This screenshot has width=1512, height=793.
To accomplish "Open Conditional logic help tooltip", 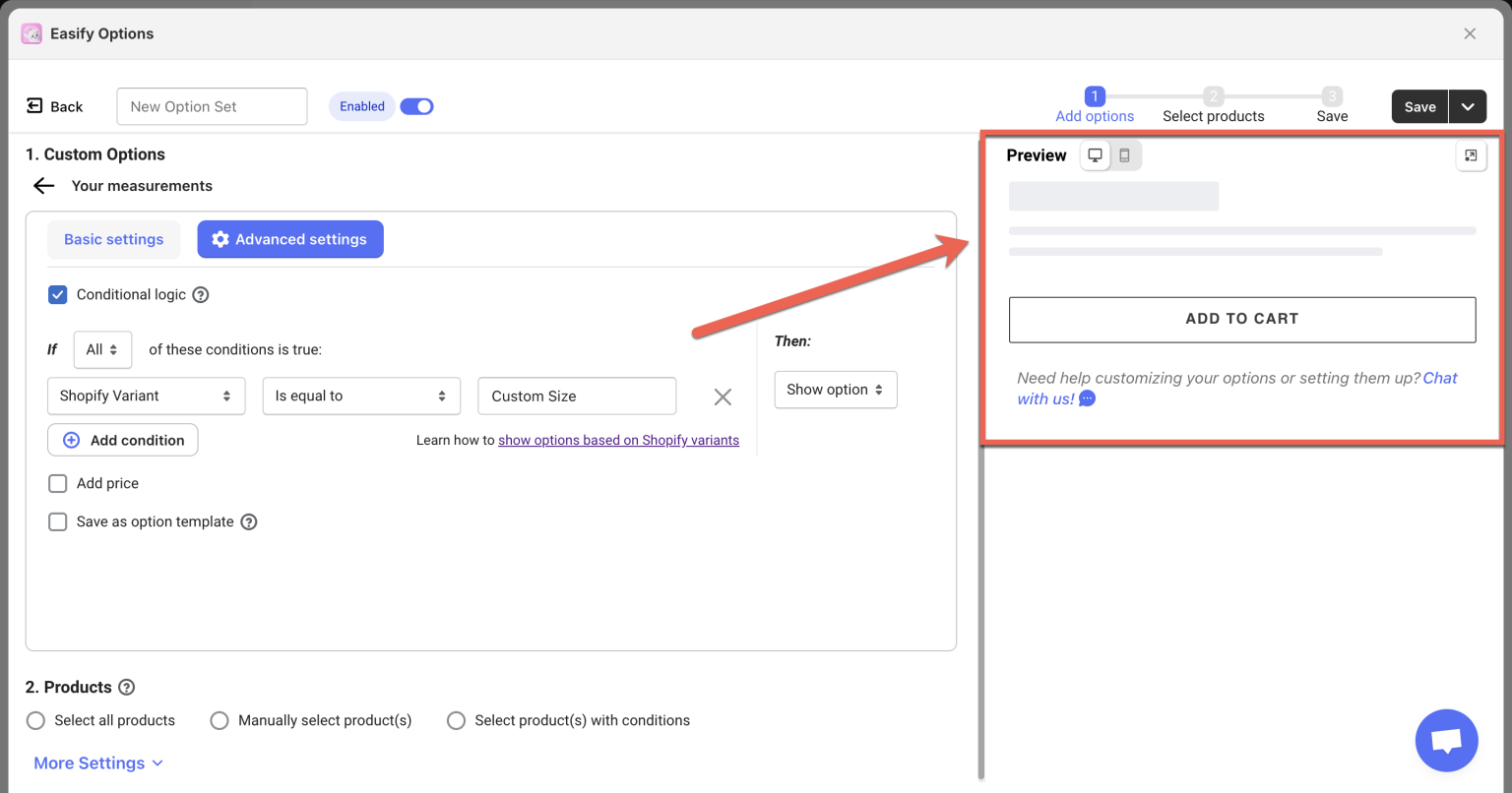I will click(201, 294).
